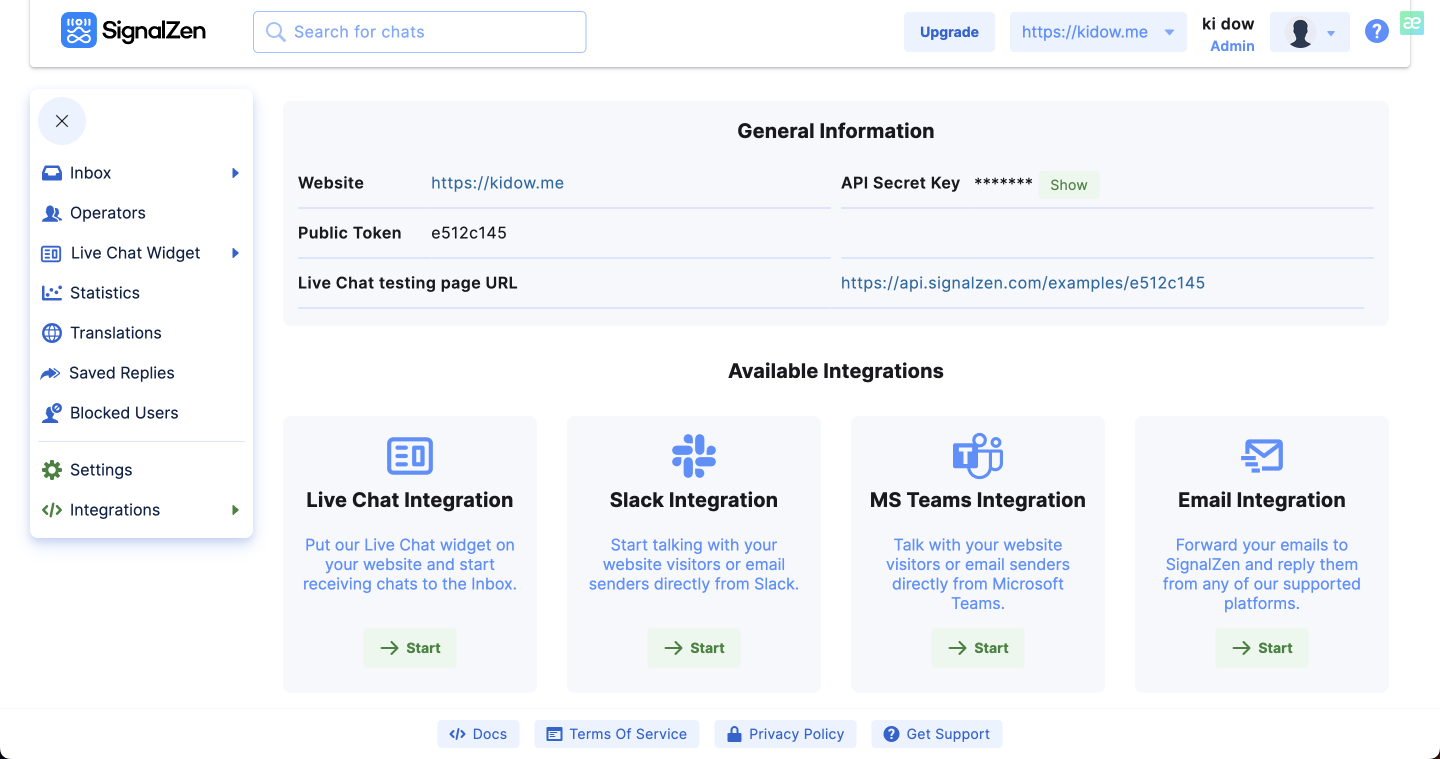Click the Upgrade button
Image resolution: width=1440 pixels, height=759 pixels.
[949, 32]
